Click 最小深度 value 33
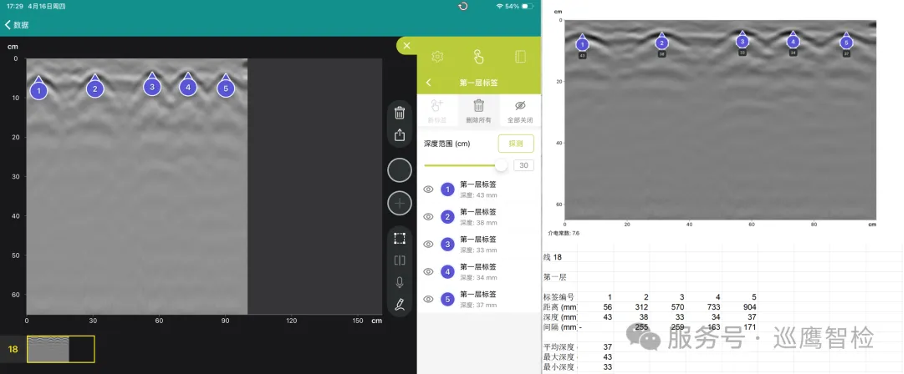 [607, 367]
